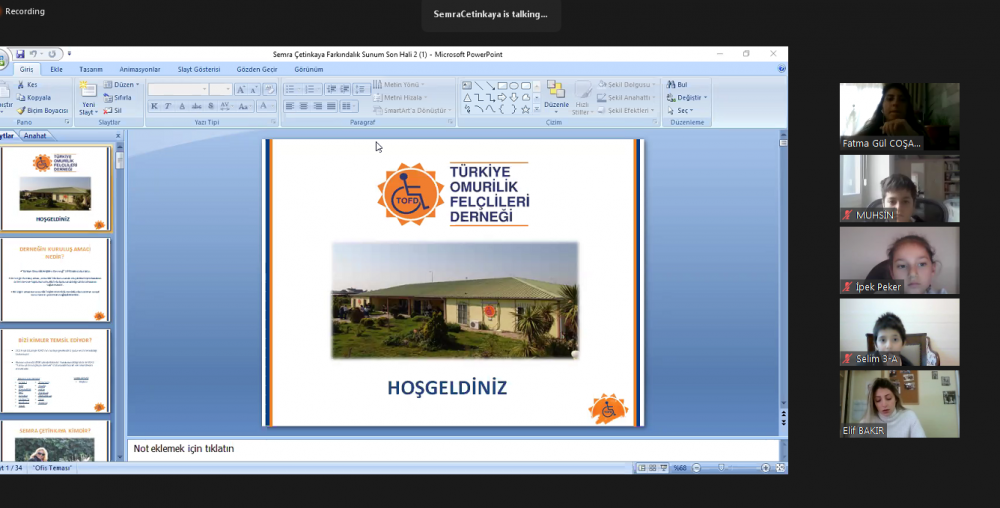Open the font name combo box
1000x508 pixels.
pos(179,89)
